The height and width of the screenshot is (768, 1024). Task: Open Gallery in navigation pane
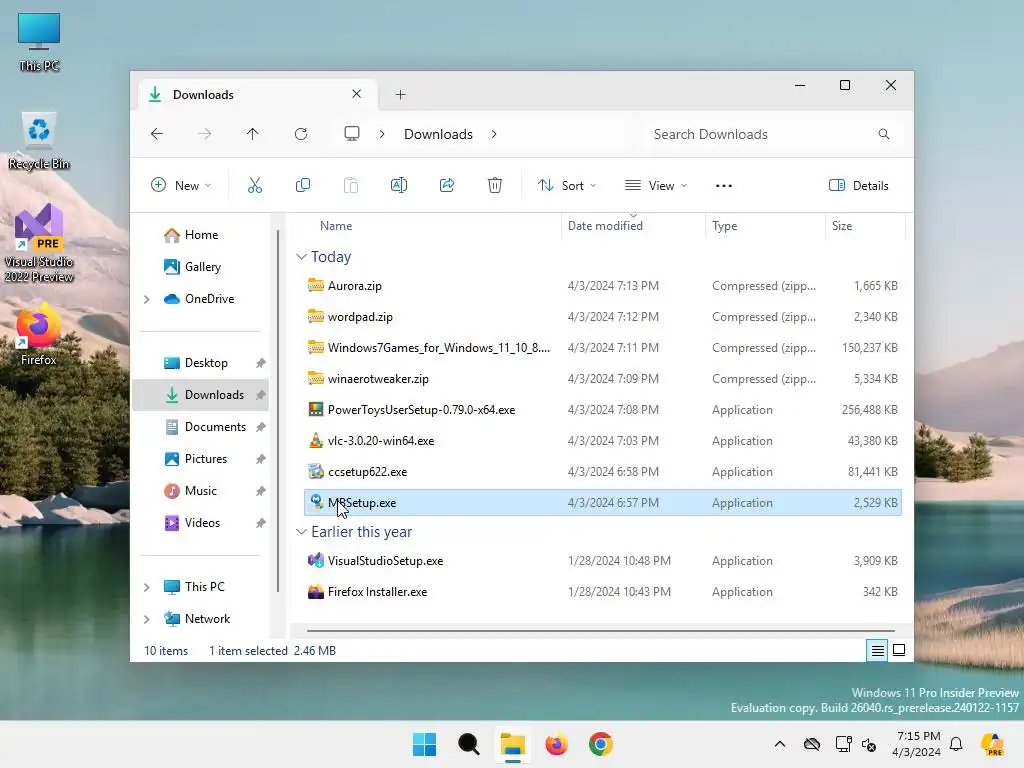[x=202, y=266]
